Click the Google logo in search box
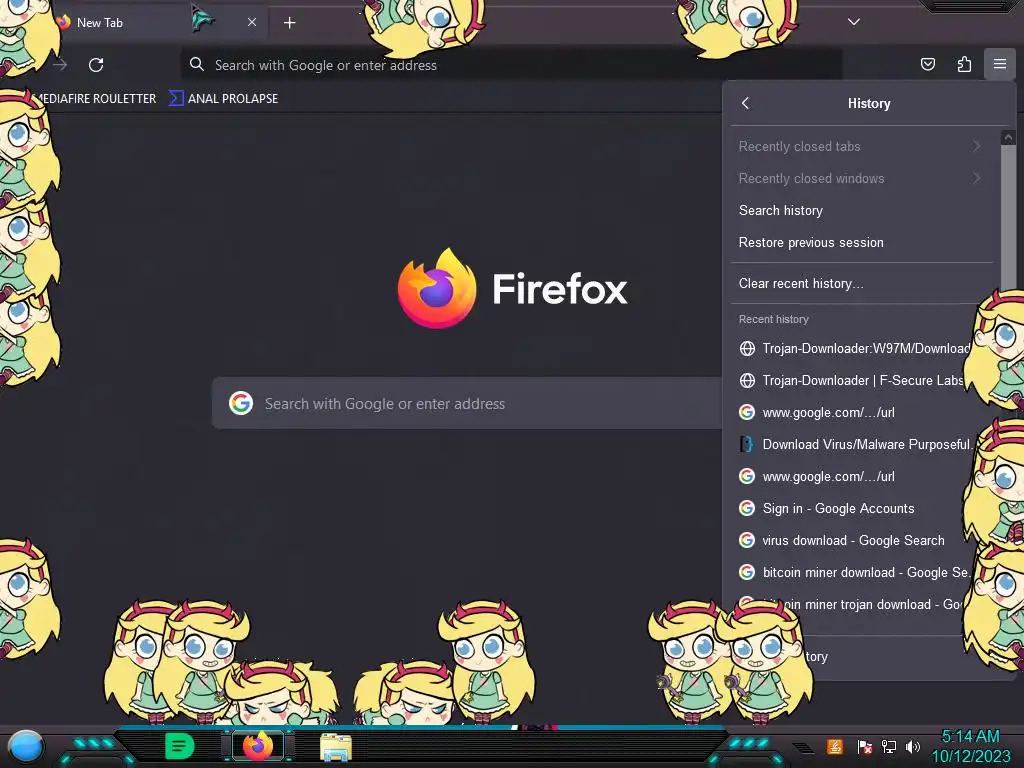Image resolution: width=1024 pixels, height=768 pixels. tap(241, 403)
